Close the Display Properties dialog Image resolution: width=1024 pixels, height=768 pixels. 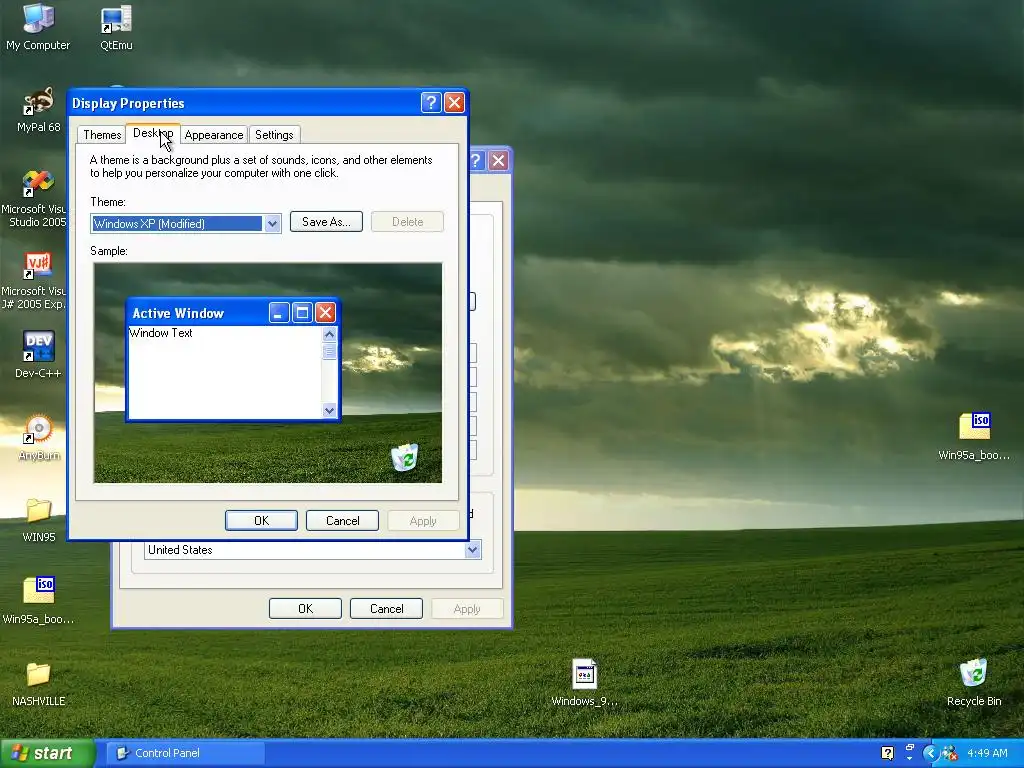[454, 103]
